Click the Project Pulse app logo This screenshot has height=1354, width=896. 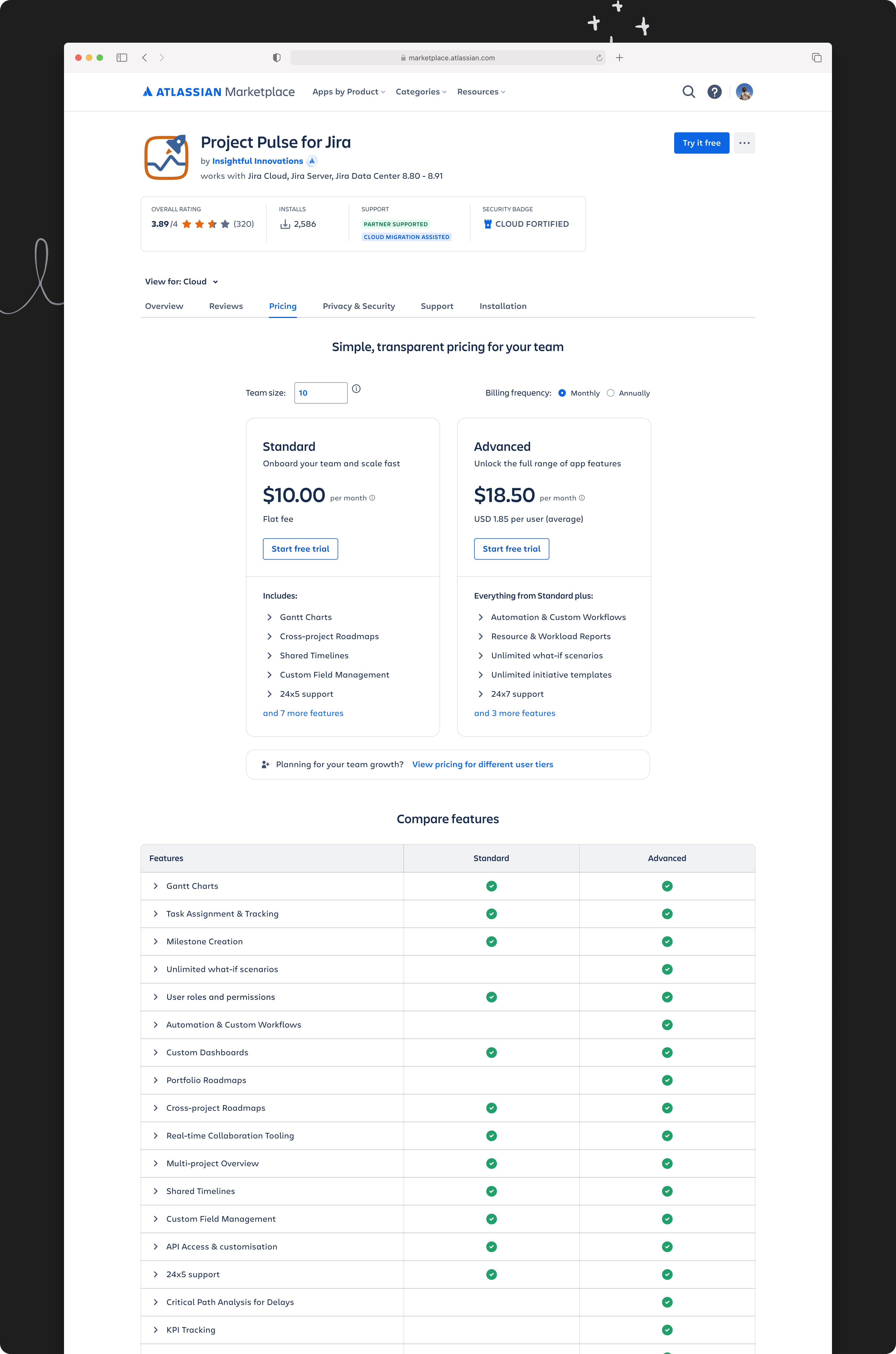(x=166, y=157)
